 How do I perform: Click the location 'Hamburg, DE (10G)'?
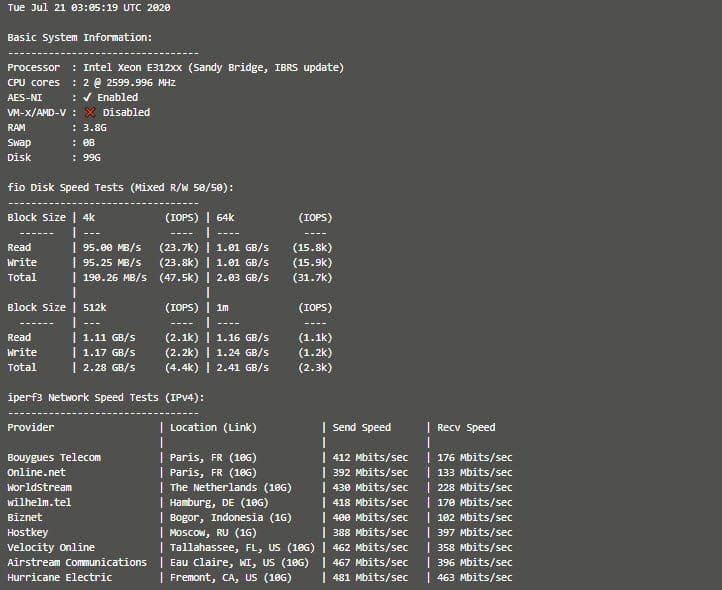(219, 502)
